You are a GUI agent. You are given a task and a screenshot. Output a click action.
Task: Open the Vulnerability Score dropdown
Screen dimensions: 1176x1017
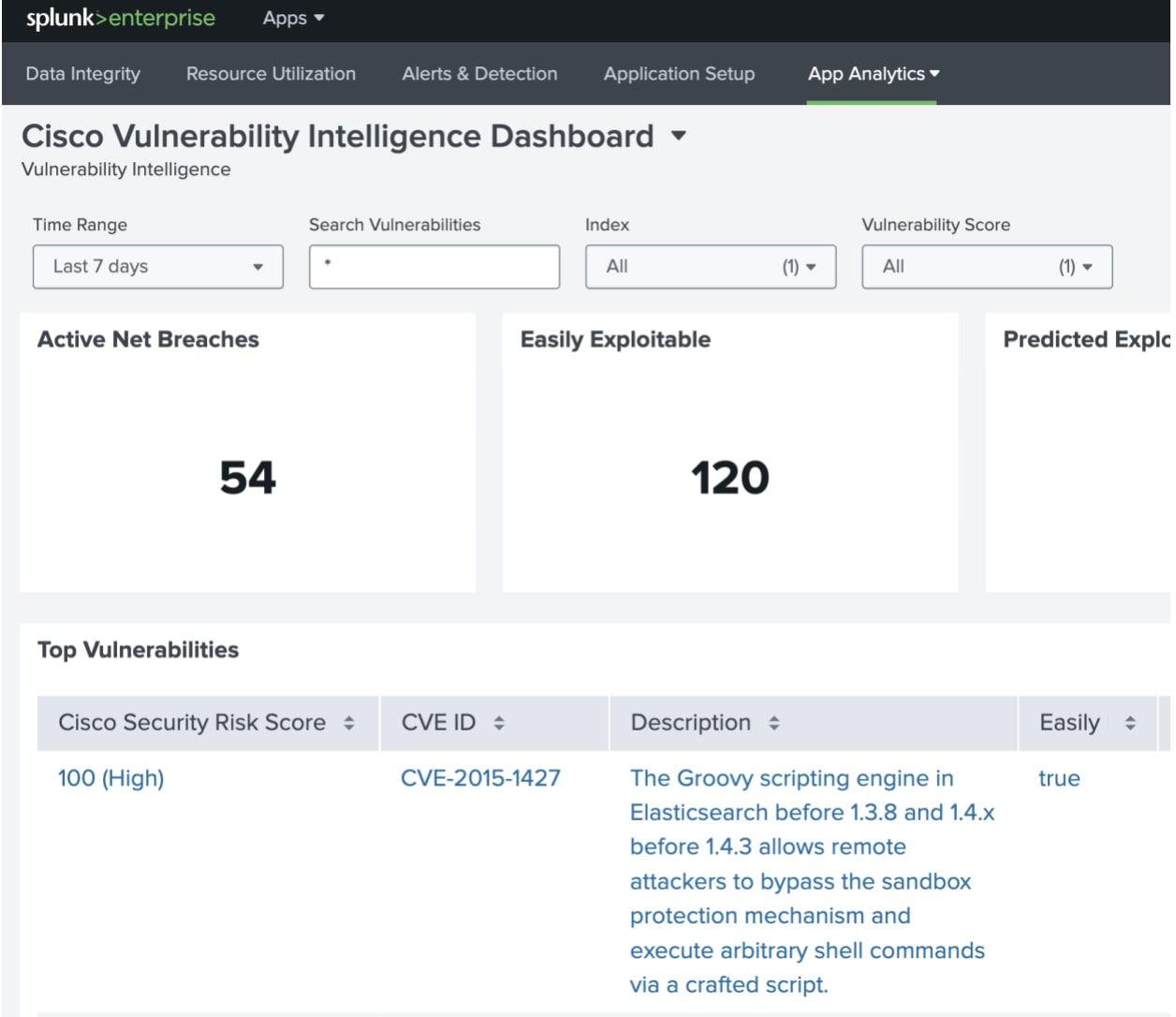coord(986,266)
